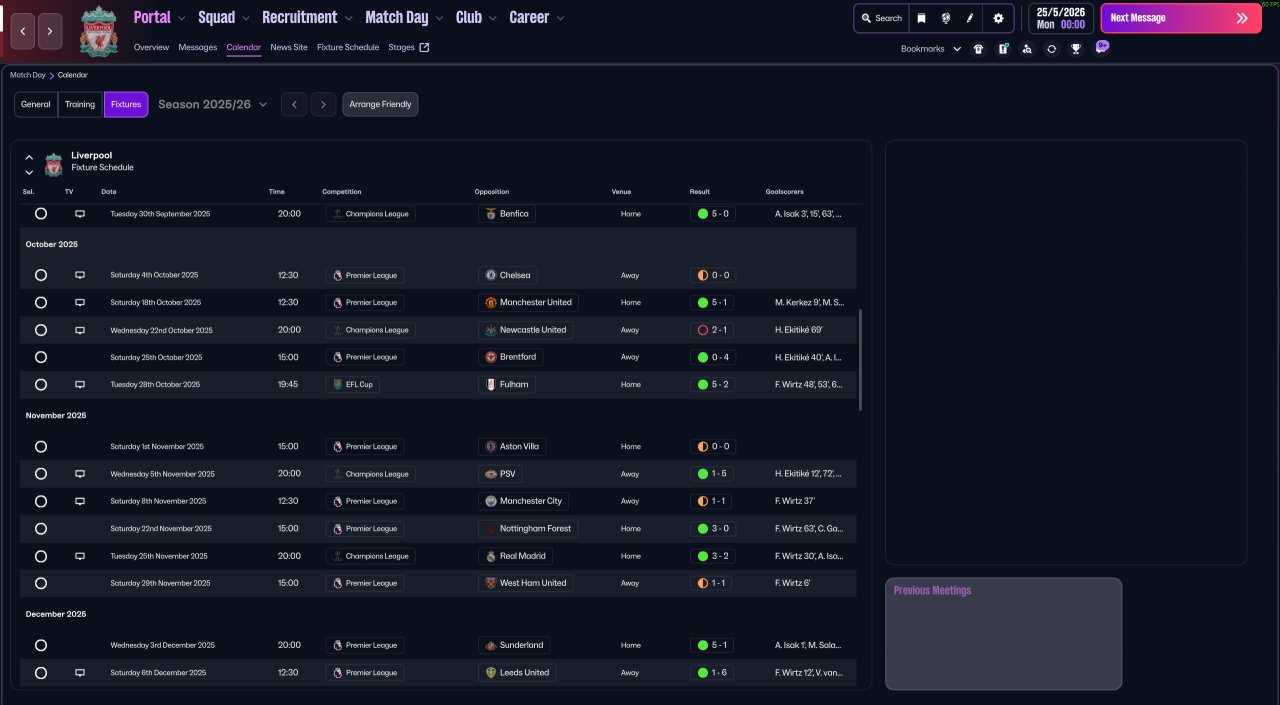Click the Liverpool crest in Fixture Schedule panel
The image size is (1280, 705).
[53, 164]
